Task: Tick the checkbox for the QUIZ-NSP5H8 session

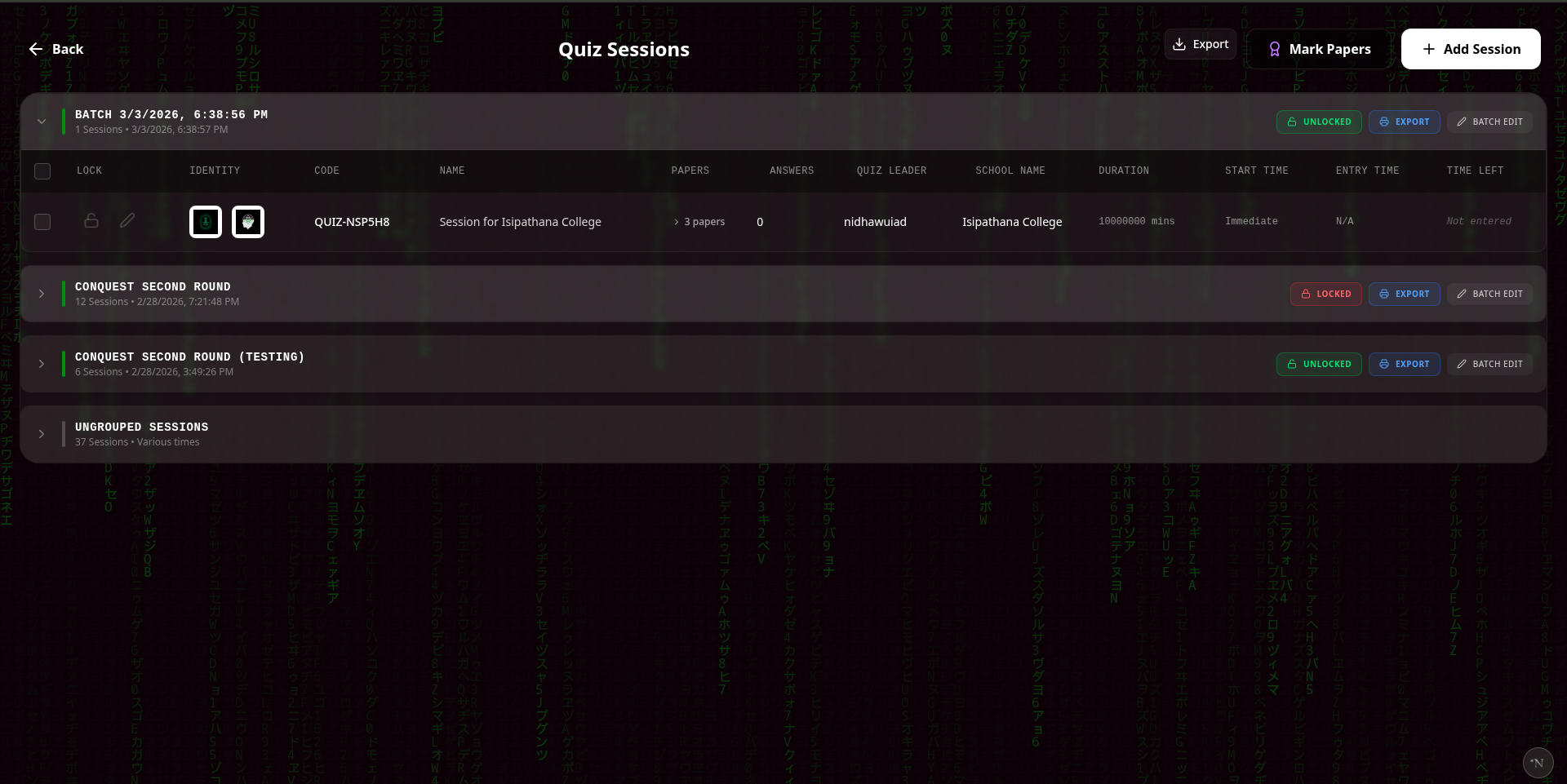Action: (42, 222)
